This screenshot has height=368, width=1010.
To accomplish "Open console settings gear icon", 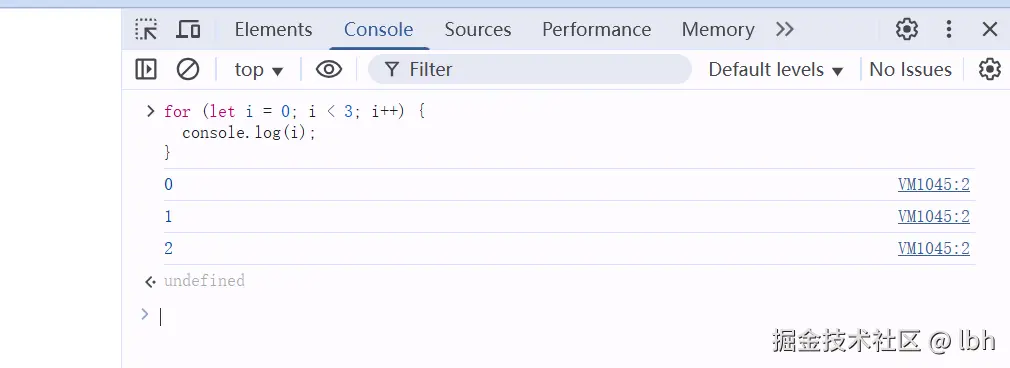I will coord(990,69).
